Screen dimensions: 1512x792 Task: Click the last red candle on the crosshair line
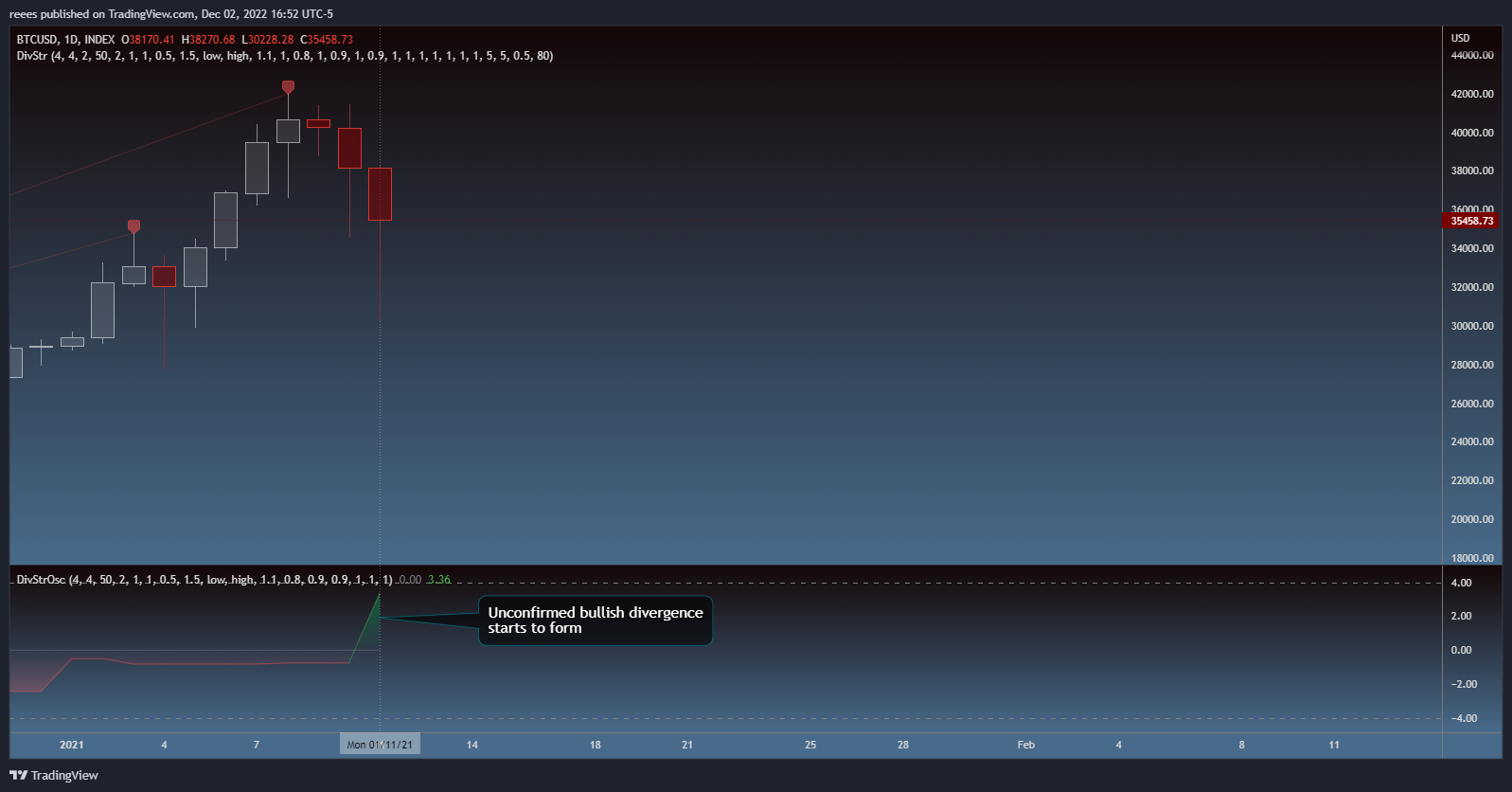[380, 194]
